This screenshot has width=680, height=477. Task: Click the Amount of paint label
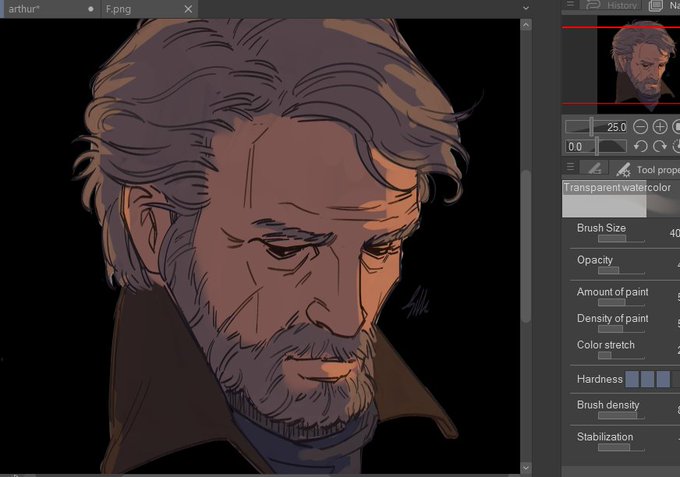tap(612, 292)
